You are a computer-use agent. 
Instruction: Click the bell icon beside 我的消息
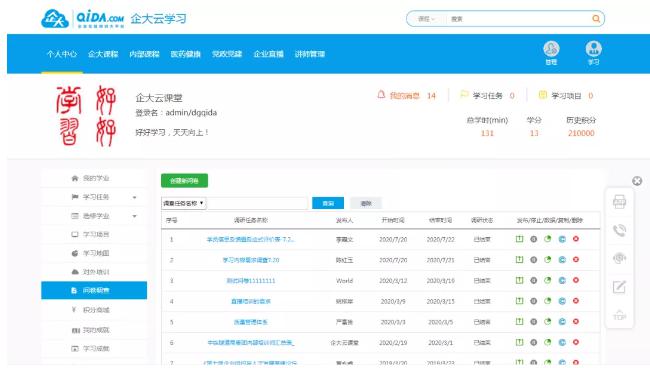point(381,95)
